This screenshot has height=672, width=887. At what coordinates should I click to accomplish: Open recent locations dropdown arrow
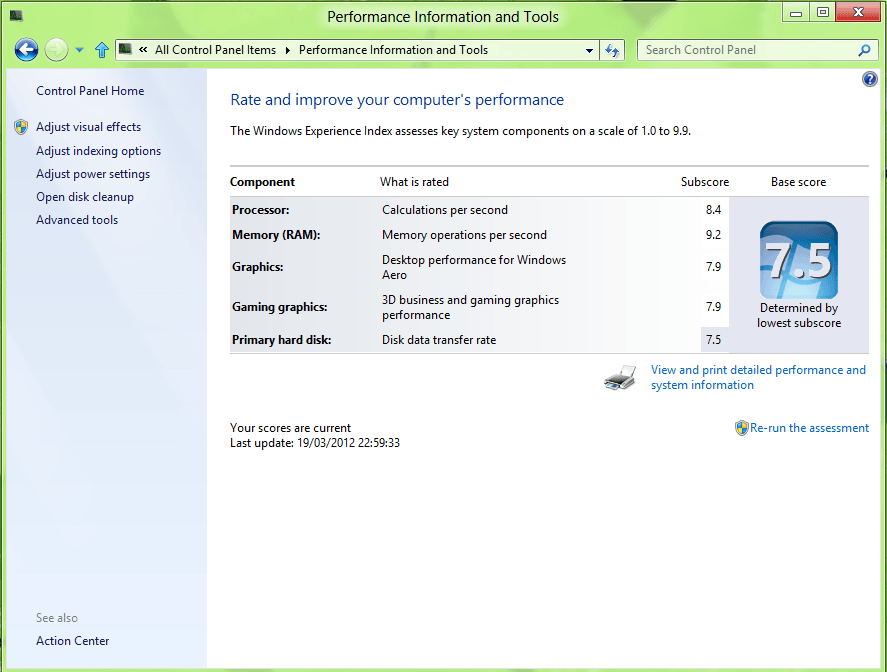pyautogui.click(x=80, y=50)
